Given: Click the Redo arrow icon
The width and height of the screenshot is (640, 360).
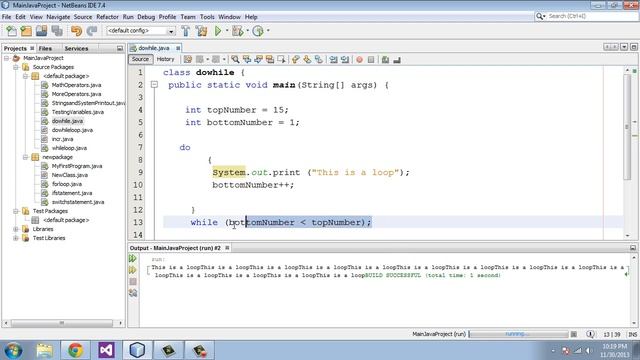Looking at the screenshot, I should tap(92, 31).
